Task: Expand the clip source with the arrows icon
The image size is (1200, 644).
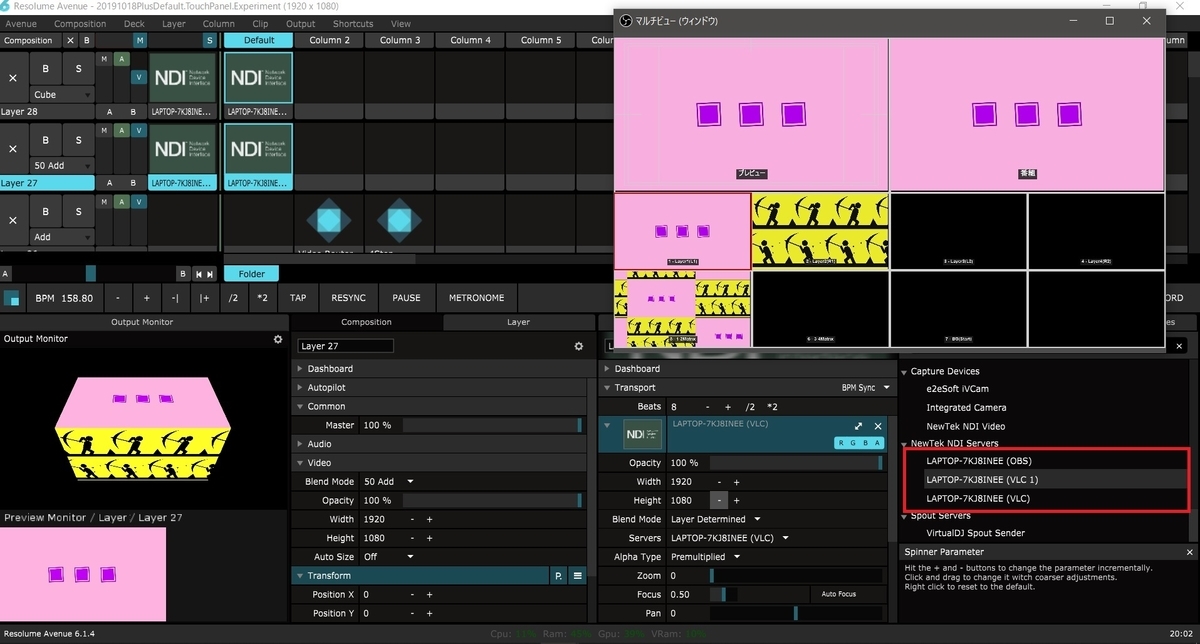Action: click(858, 426)
